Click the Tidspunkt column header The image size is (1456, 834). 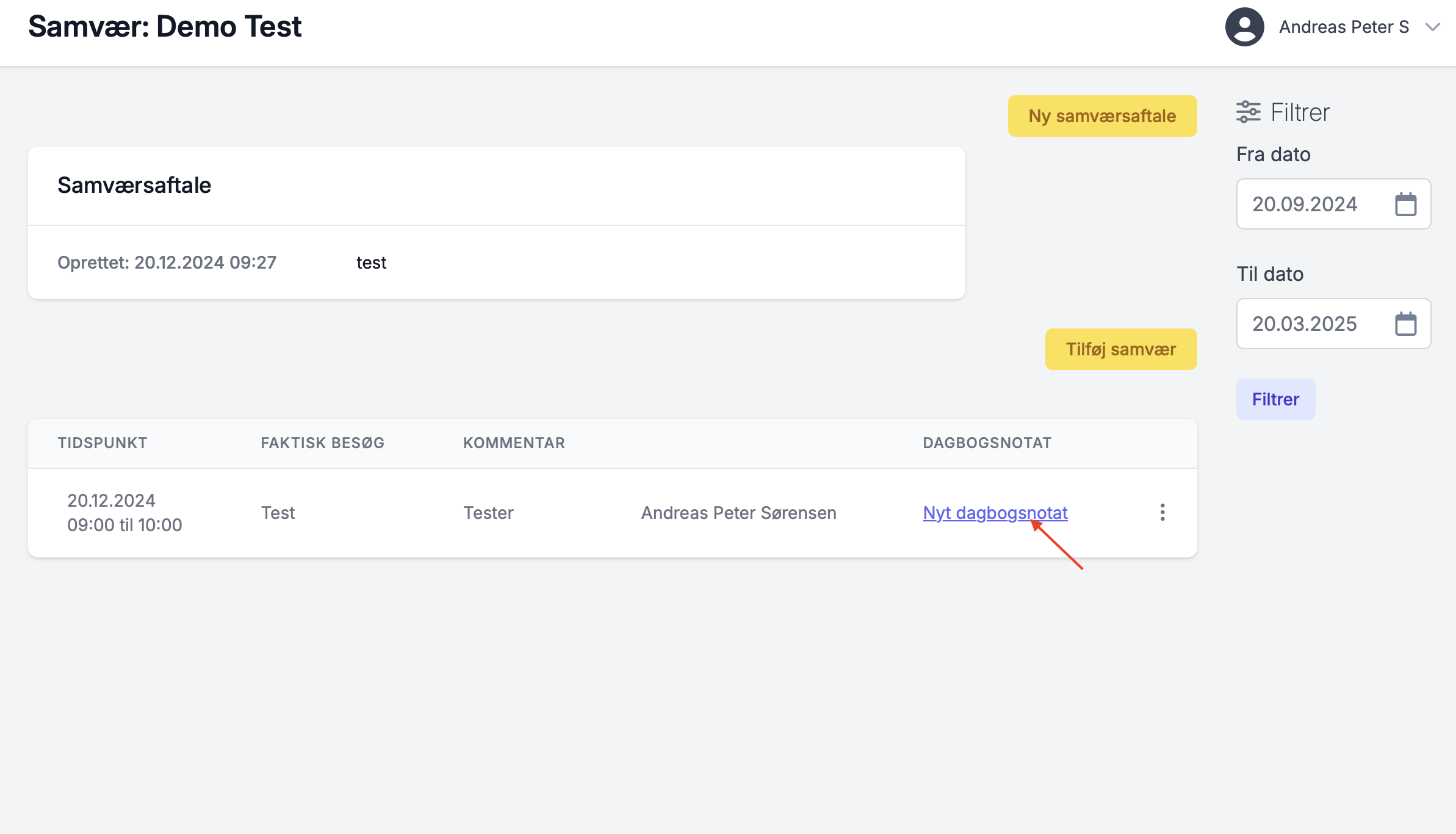(x=103, y=443)
